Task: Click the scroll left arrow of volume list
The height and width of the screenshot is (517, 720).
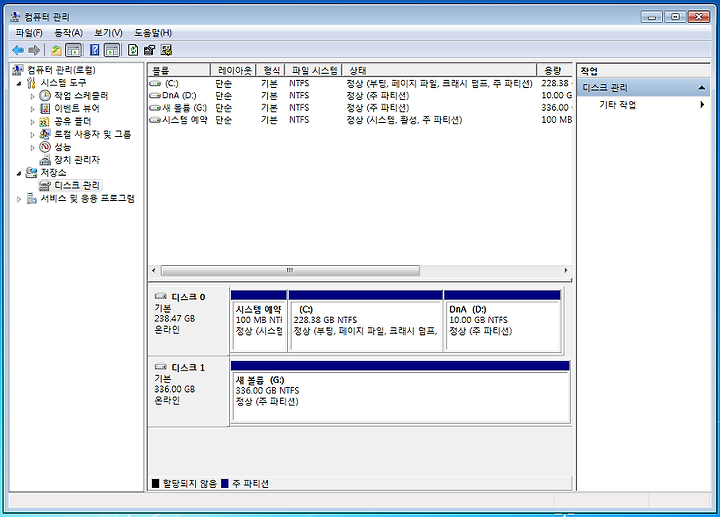Action: click(154, 270)
